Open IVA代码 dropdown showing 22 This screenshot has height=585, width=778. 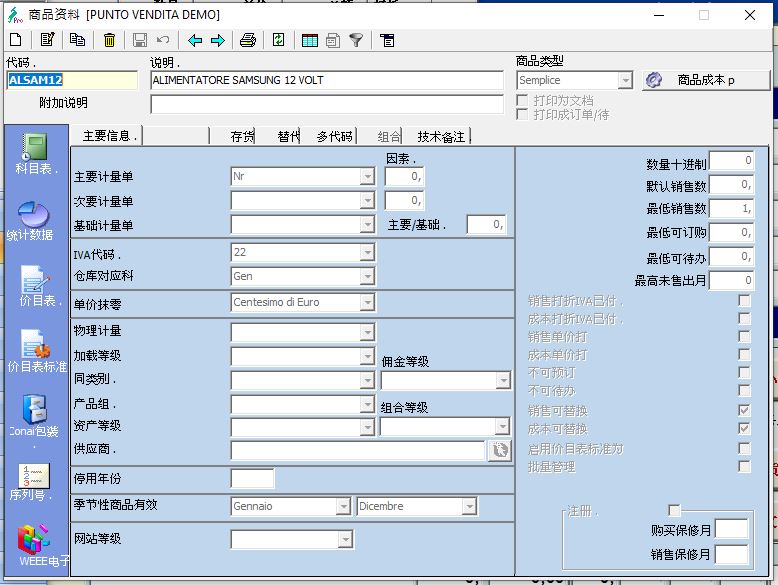[x=367, y=252]
